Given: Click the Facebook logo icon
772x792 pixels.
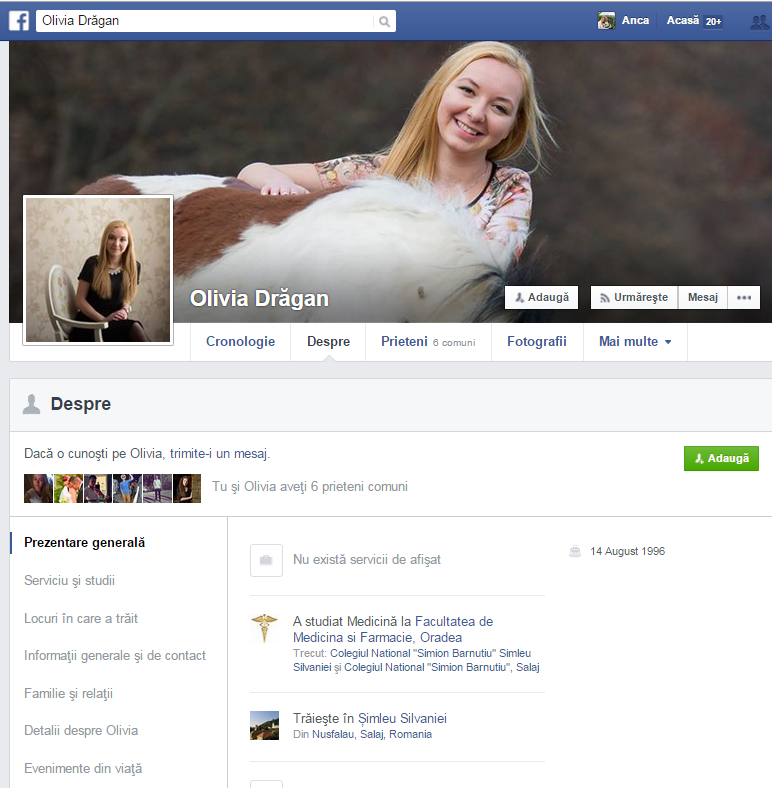Looking at the screenshot, I should pyautogui.click(x=18, y=21).
